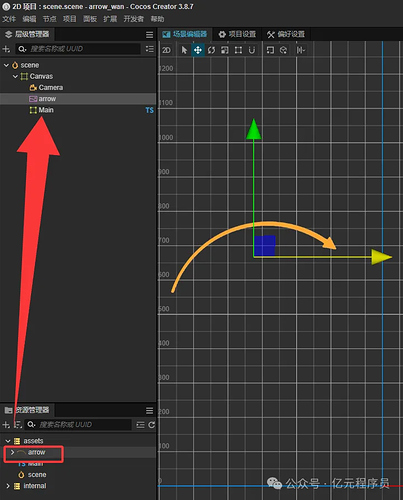The height and width of the screenshot is (500, 403).
Task: Select the Rotate tool in scene toolbar
Action: coord(211,50)
